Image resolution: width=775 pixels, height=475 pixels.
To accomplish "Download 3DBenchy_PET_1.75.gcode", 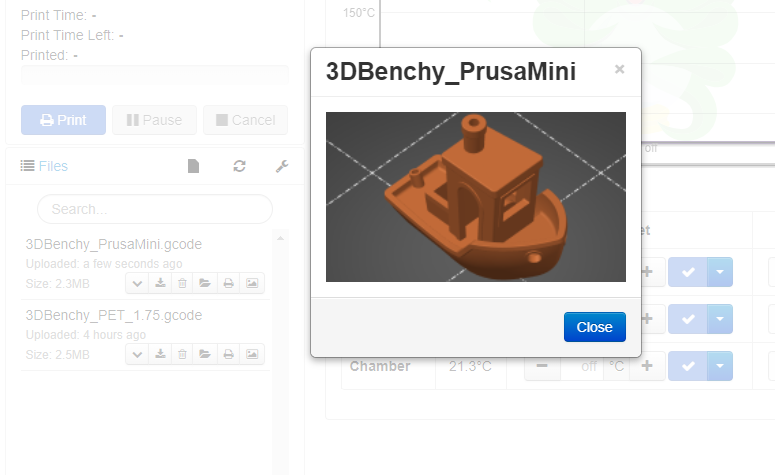I will [160, 354].
